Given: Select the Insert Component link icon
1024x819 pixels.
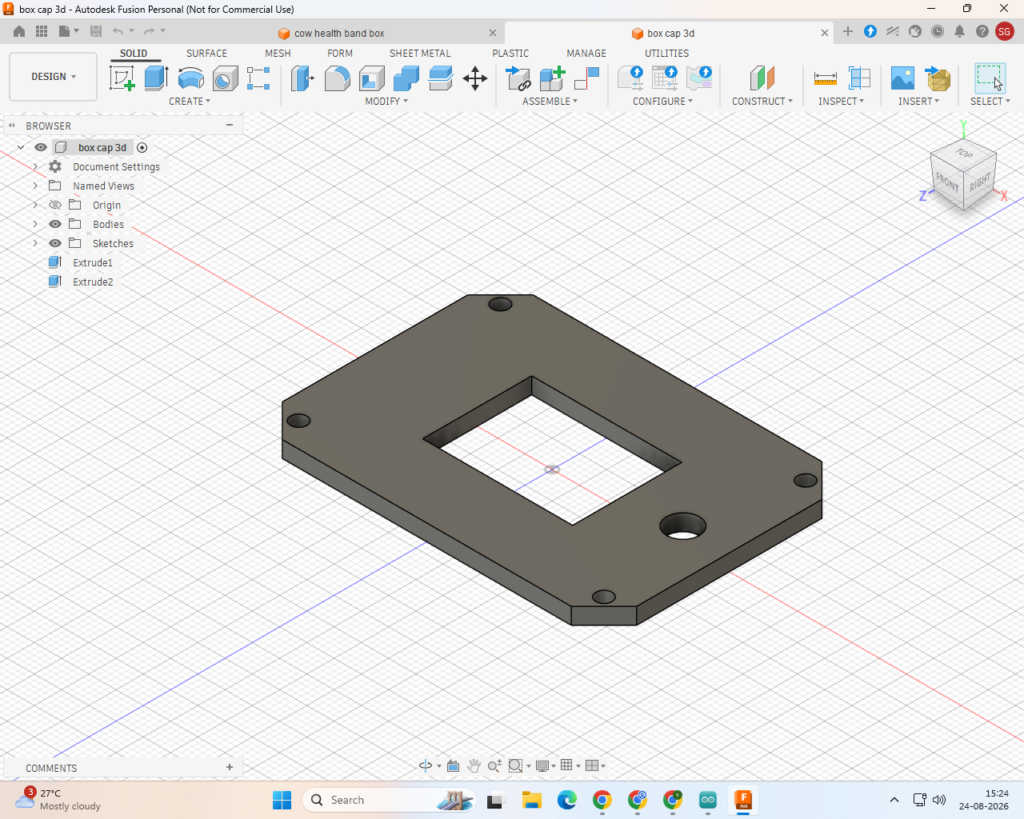Looking at the screenshot, I should [x=519, y=78].
